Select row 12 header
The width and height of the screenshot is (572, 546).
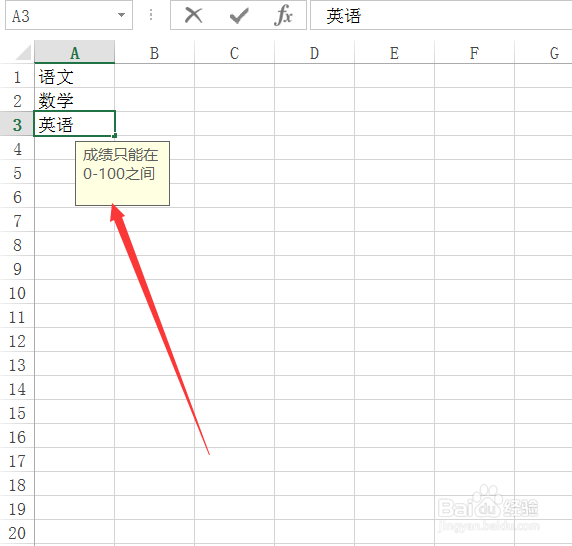17,341
